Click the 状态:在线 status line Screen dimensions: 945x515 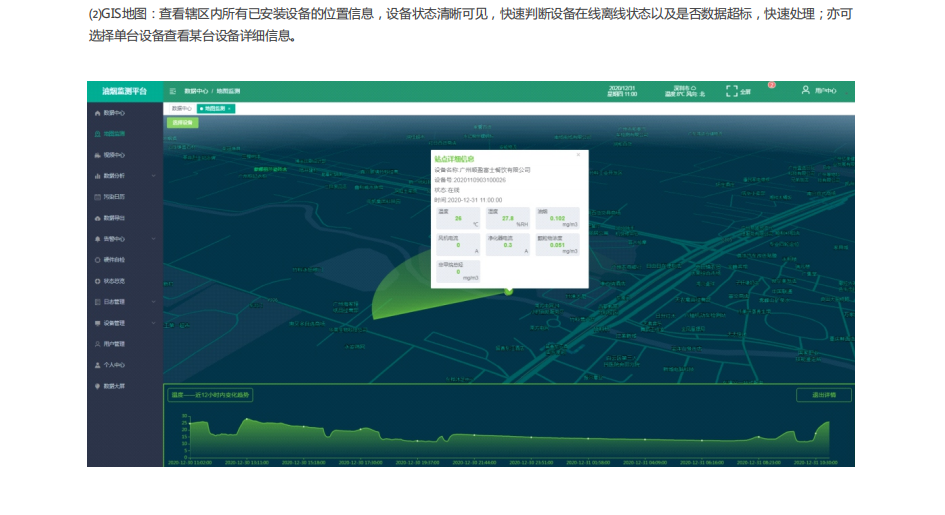point(447,190)
